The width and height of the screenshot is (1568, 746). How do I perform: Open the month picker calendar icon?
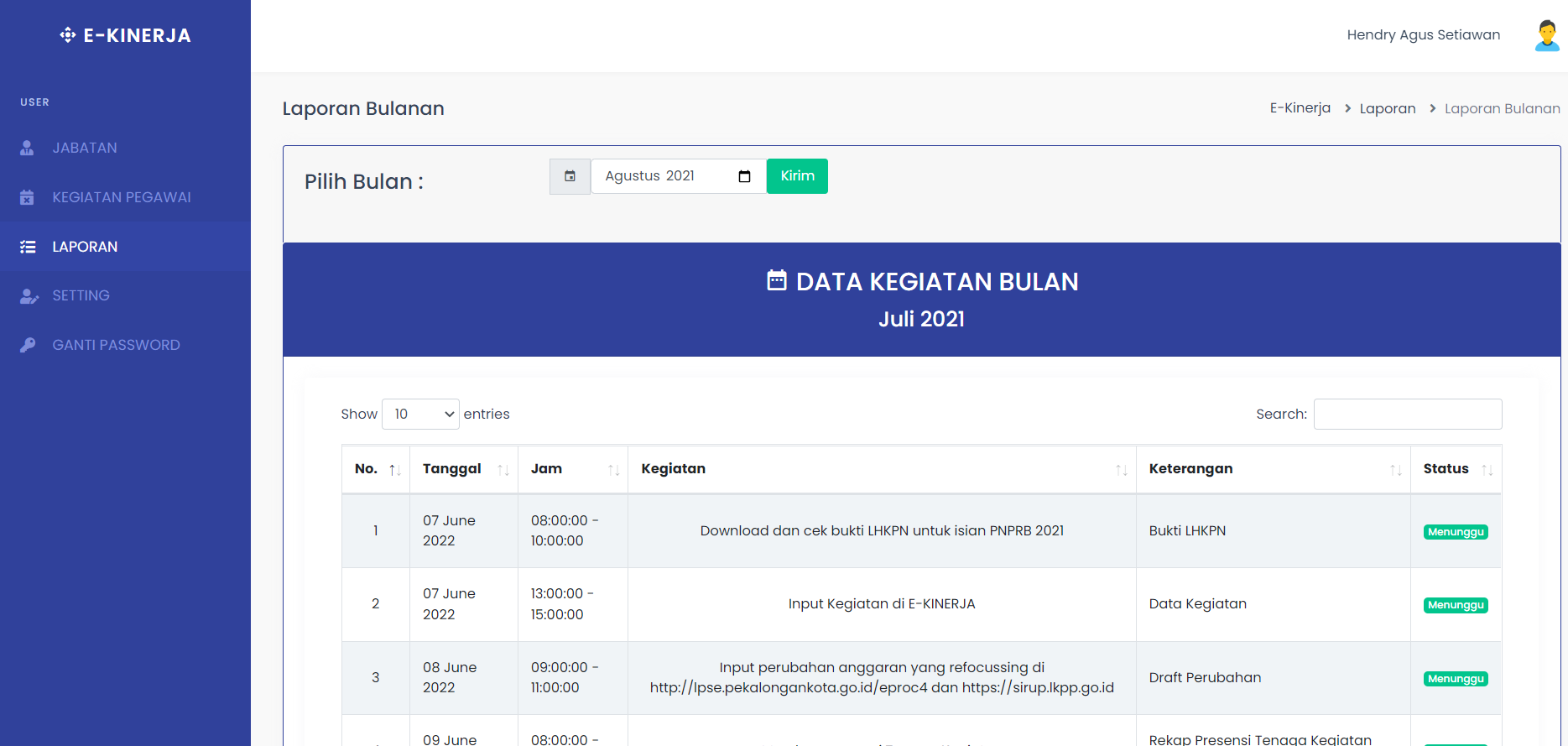744,176
